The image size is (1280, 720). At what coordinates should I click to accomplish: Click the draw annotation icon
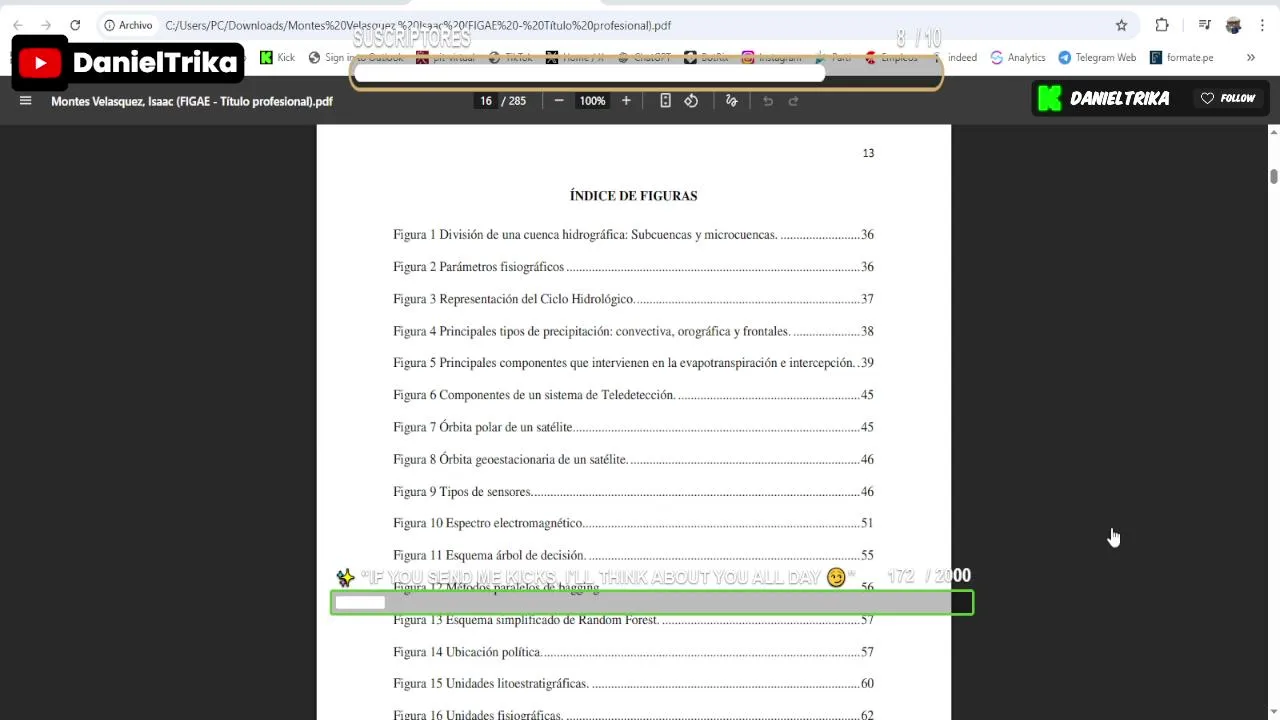click(x=731, y=100)
